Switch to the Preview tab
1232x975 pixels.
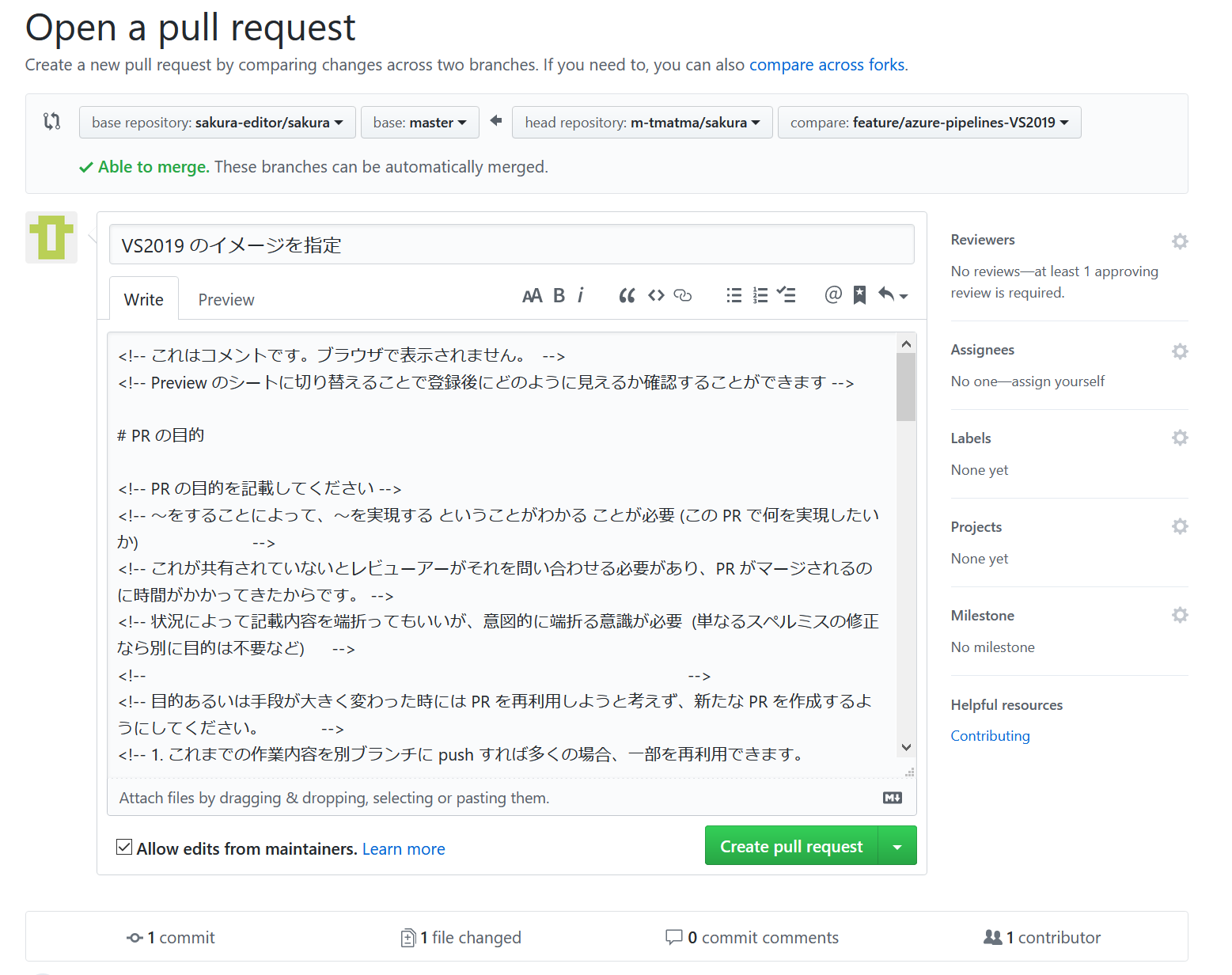pos(226,299)
